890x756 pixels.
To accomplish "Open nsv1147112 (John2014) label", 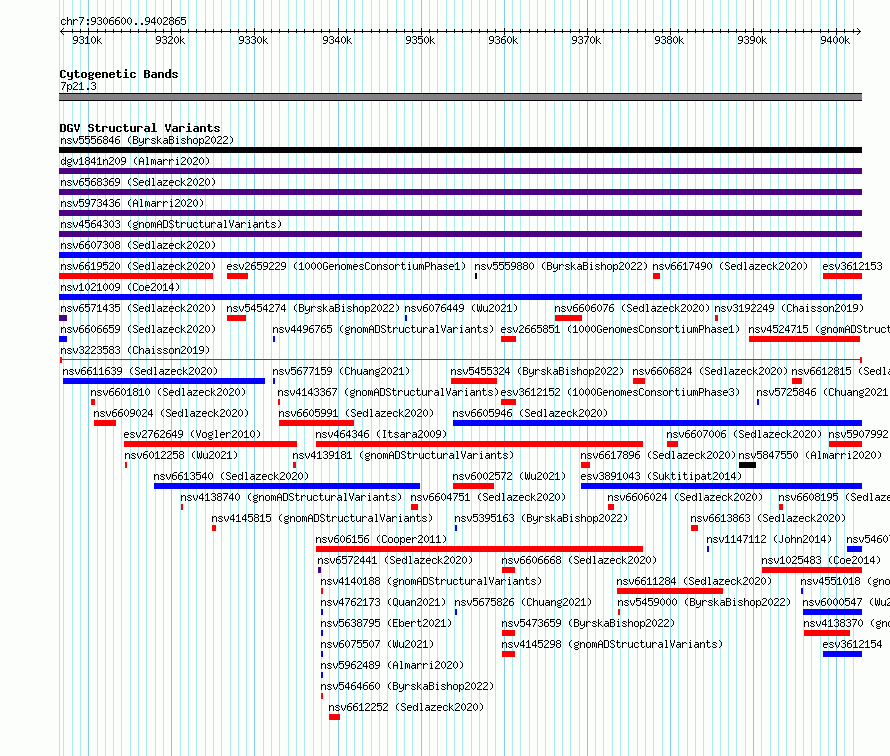I will 769,539.
